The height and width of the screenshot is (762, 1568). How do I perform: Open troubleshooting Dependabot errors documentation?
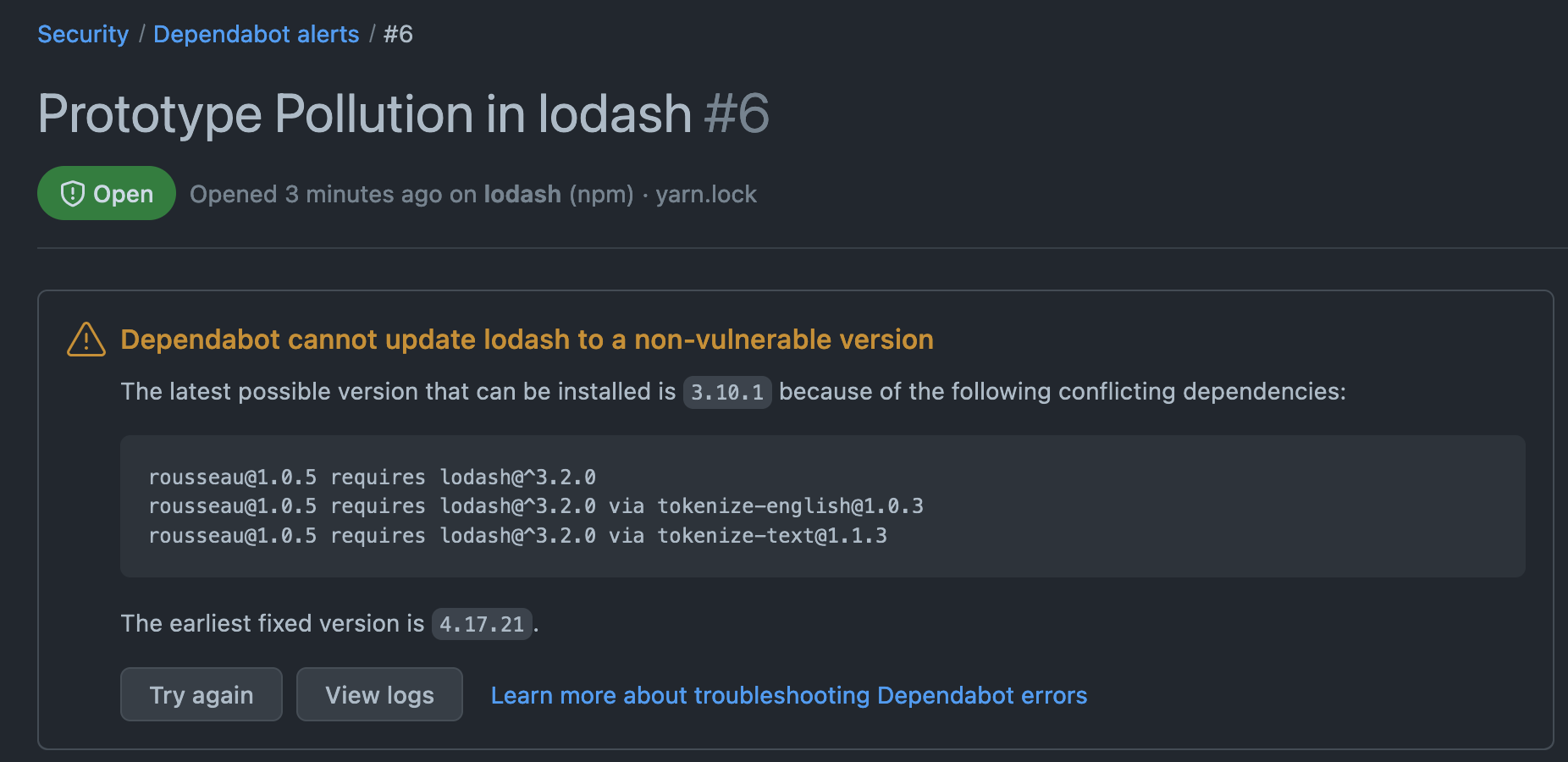coord(788,695)
